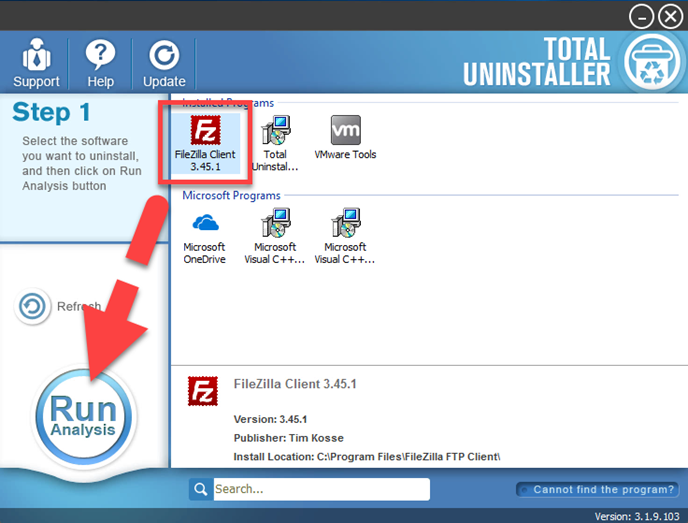Select the Microsoft Visual C++ entry farthest from OneDrive
The image size is (688, 523).
point(345,237)
